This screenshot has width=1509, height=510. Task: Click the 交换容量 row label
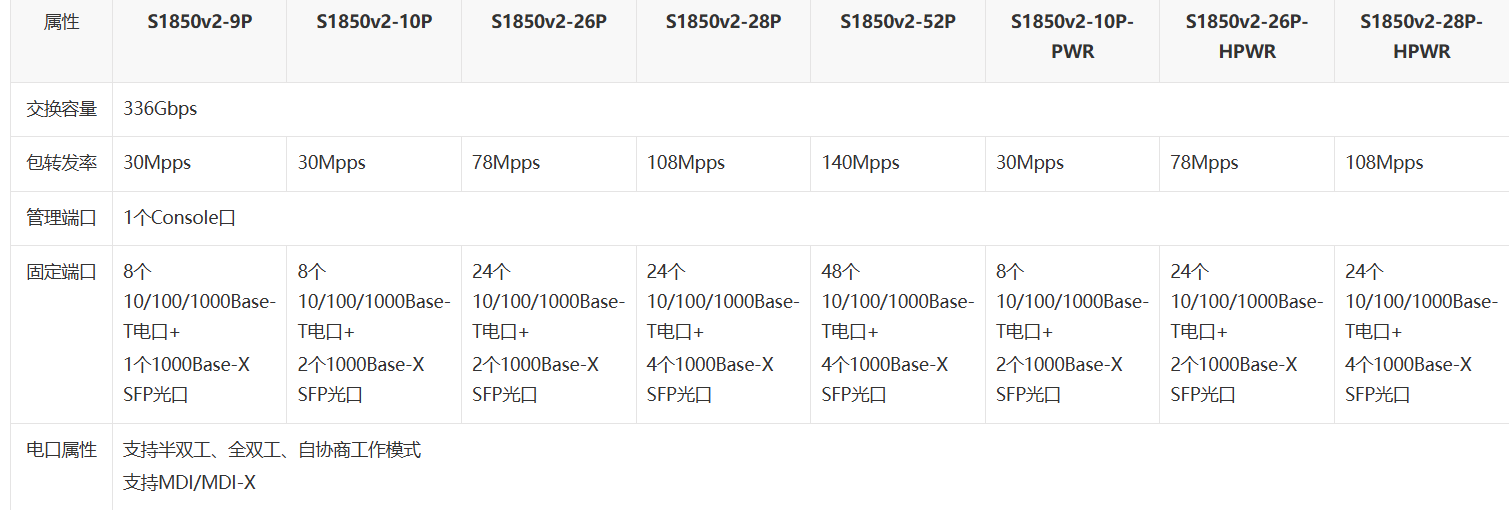point(62,109)
